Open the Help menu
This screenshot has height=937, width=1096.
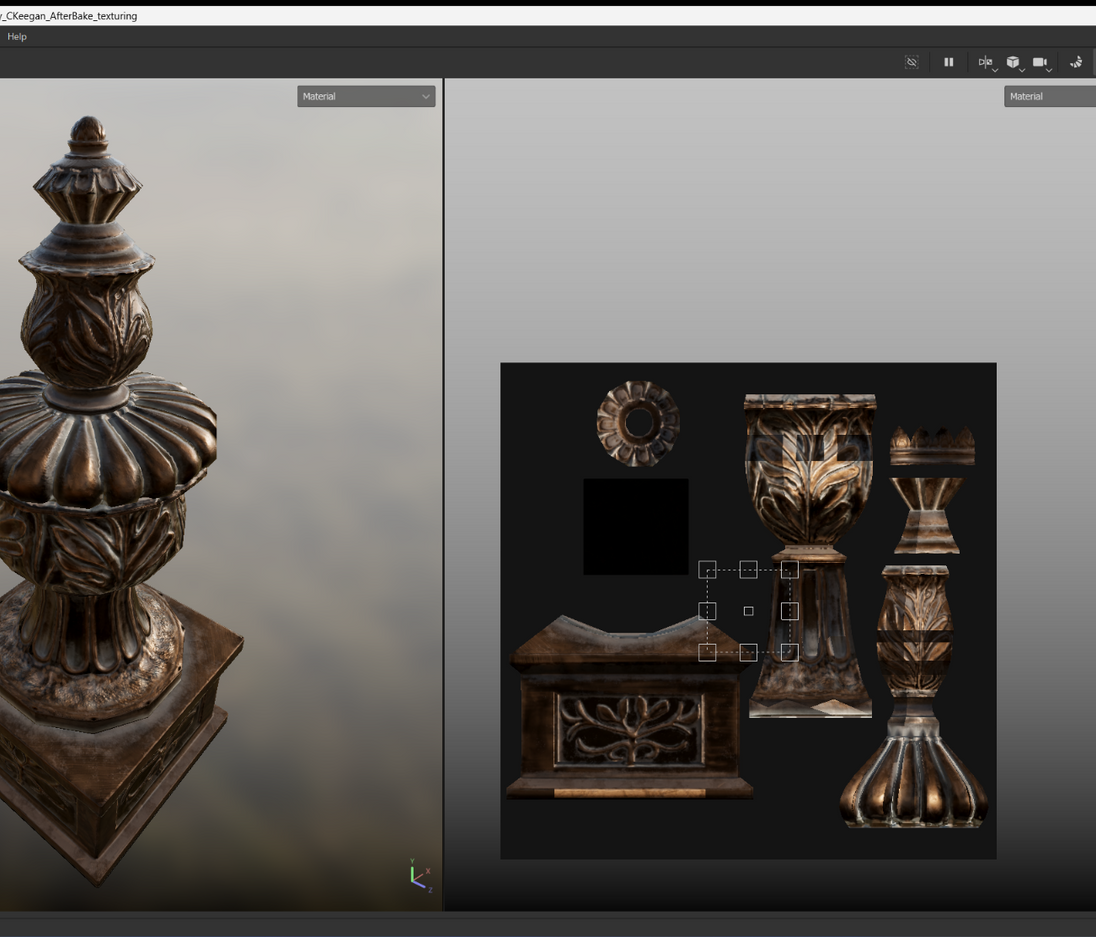point(17,37)
